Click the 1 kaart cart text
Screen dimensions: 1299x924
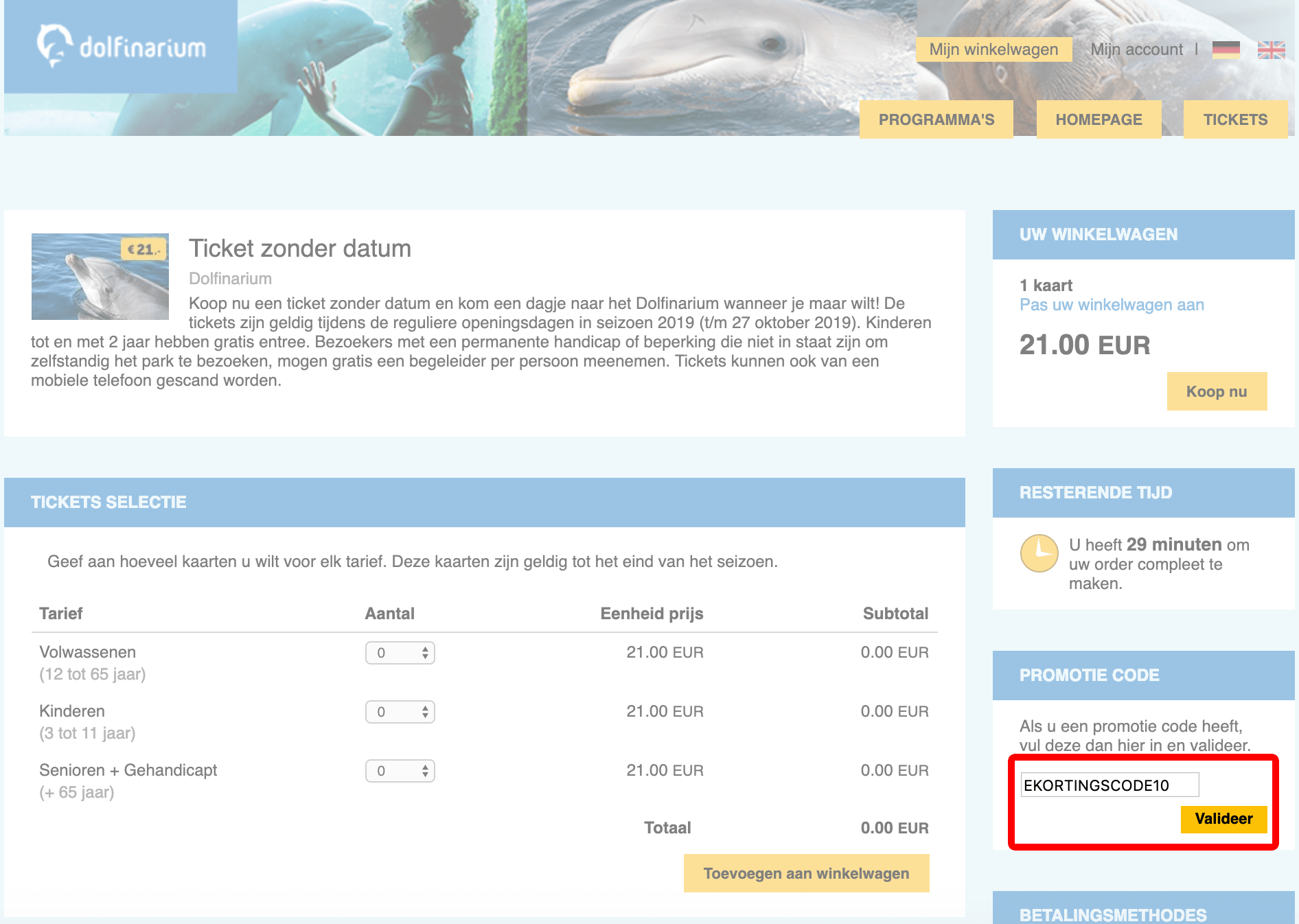[x=1046, y=286]
